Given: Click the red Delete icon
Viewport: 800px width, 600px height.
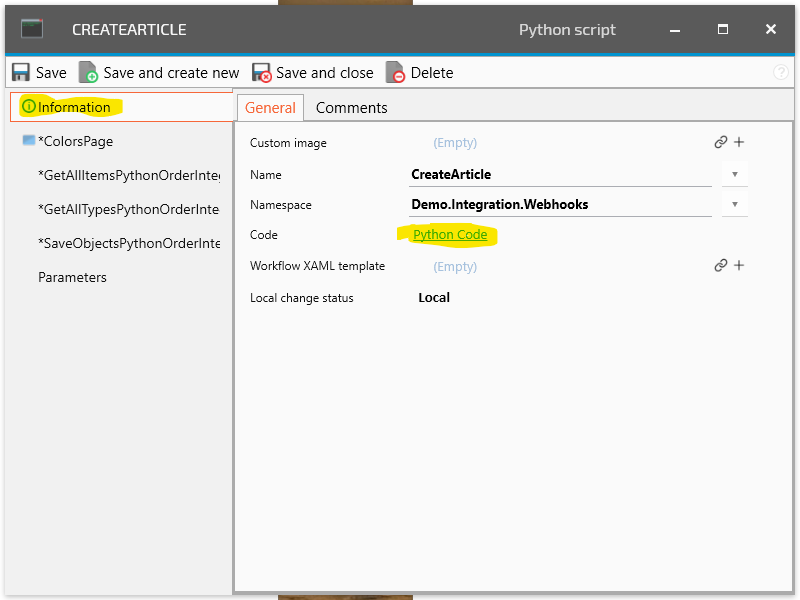Looking at the screenshot, I should (x=395, y=73).
